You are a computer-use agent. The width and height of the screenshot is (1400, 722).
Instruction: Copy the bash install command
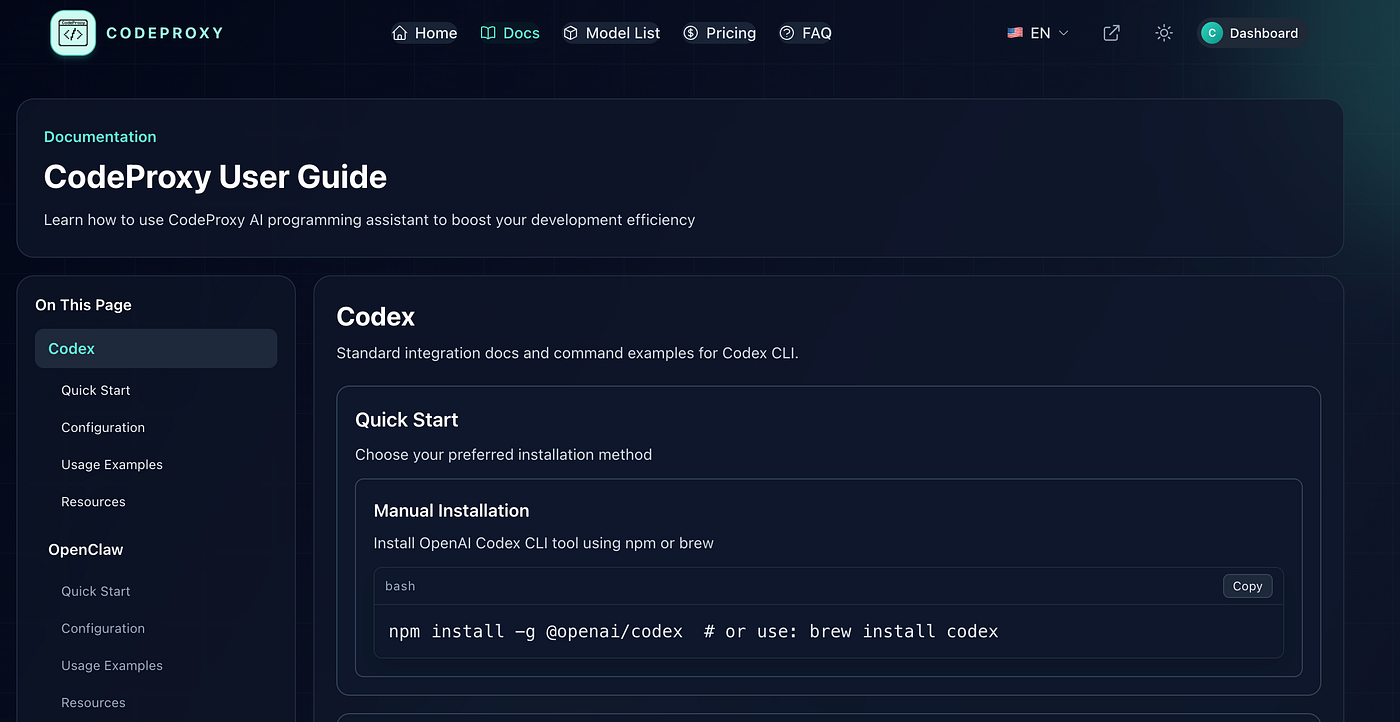pos(1247,586)
